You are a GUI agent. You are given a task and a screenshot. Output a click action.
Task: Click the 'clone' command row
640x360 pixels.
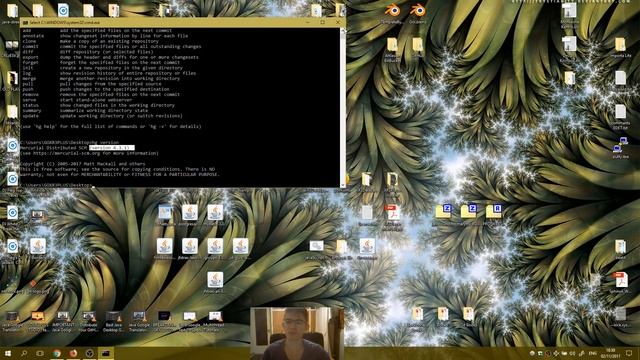(91, 41)
